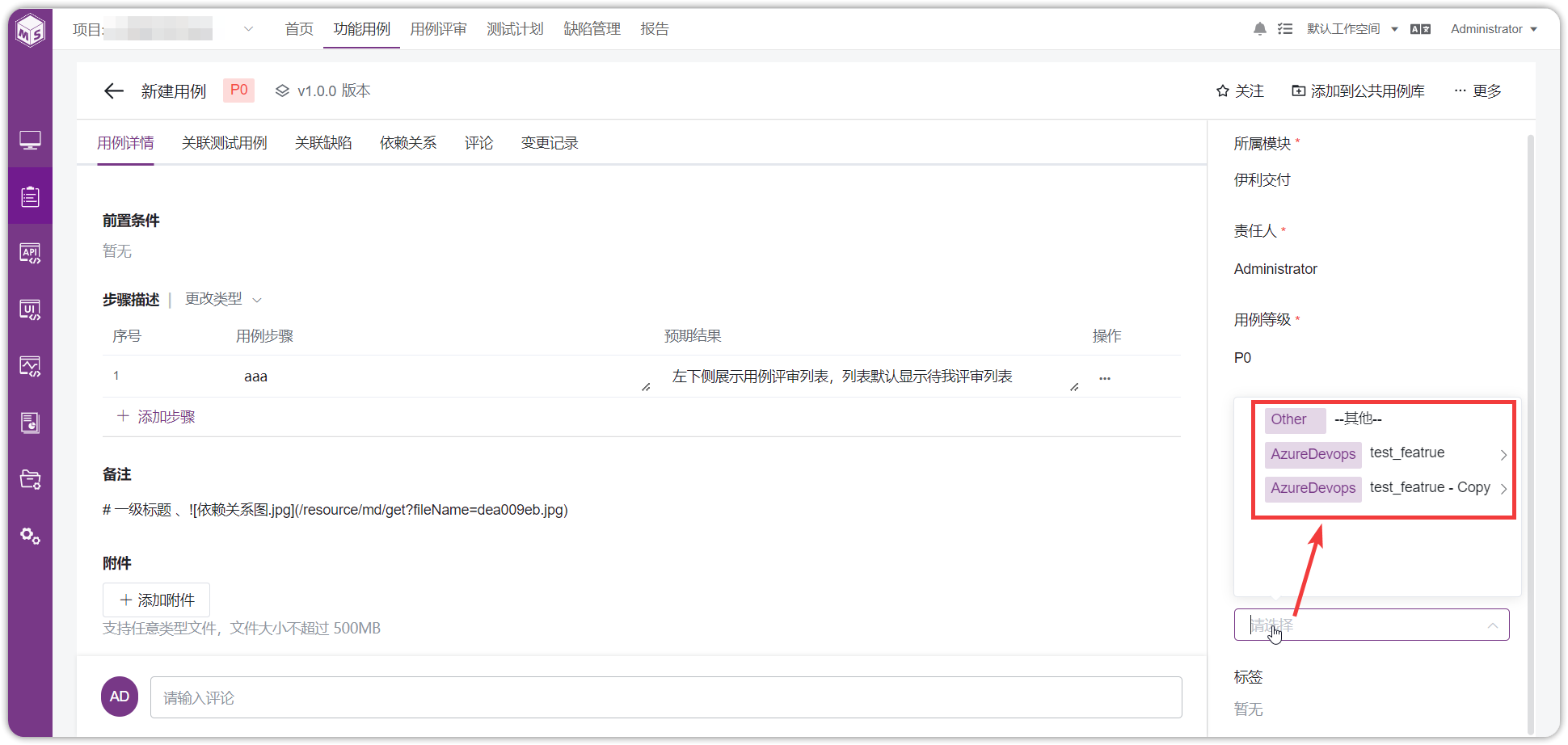
Task: Open the performance testing sidebar icon
Action: 30,367
